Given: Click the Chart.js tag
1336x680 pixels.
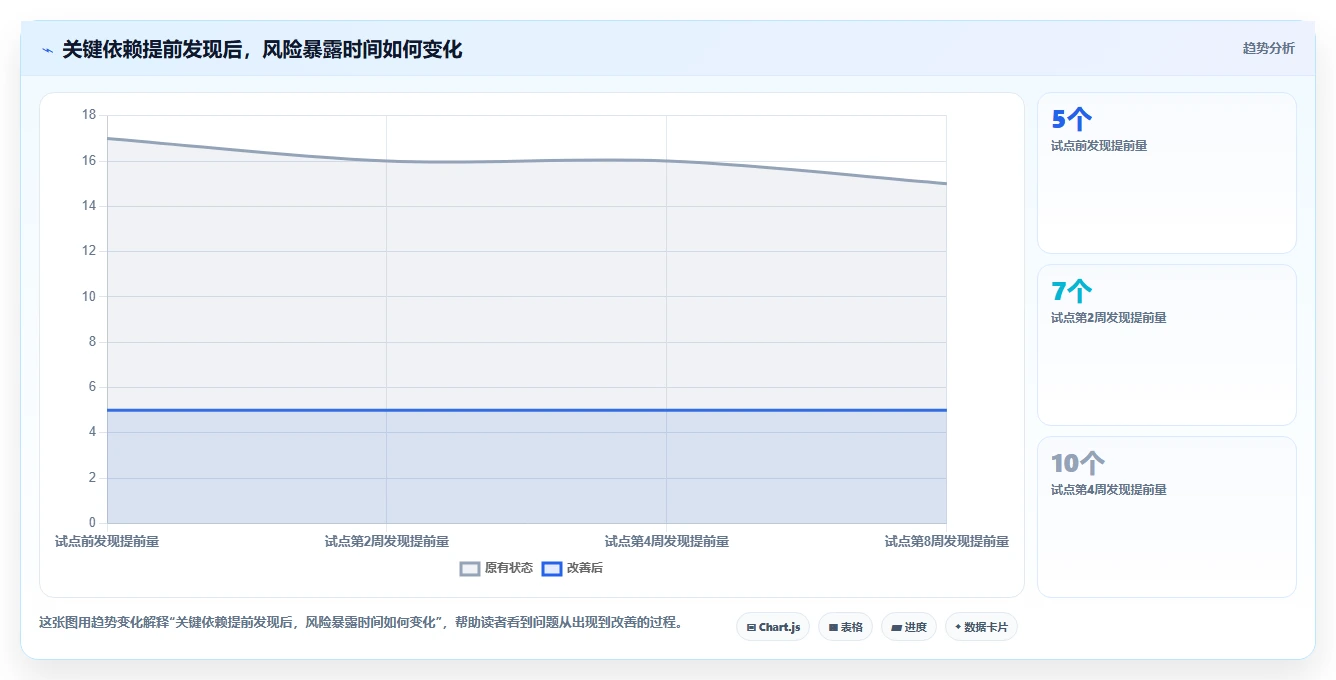Looking at the screenshot, I should (x=773, y=627).
